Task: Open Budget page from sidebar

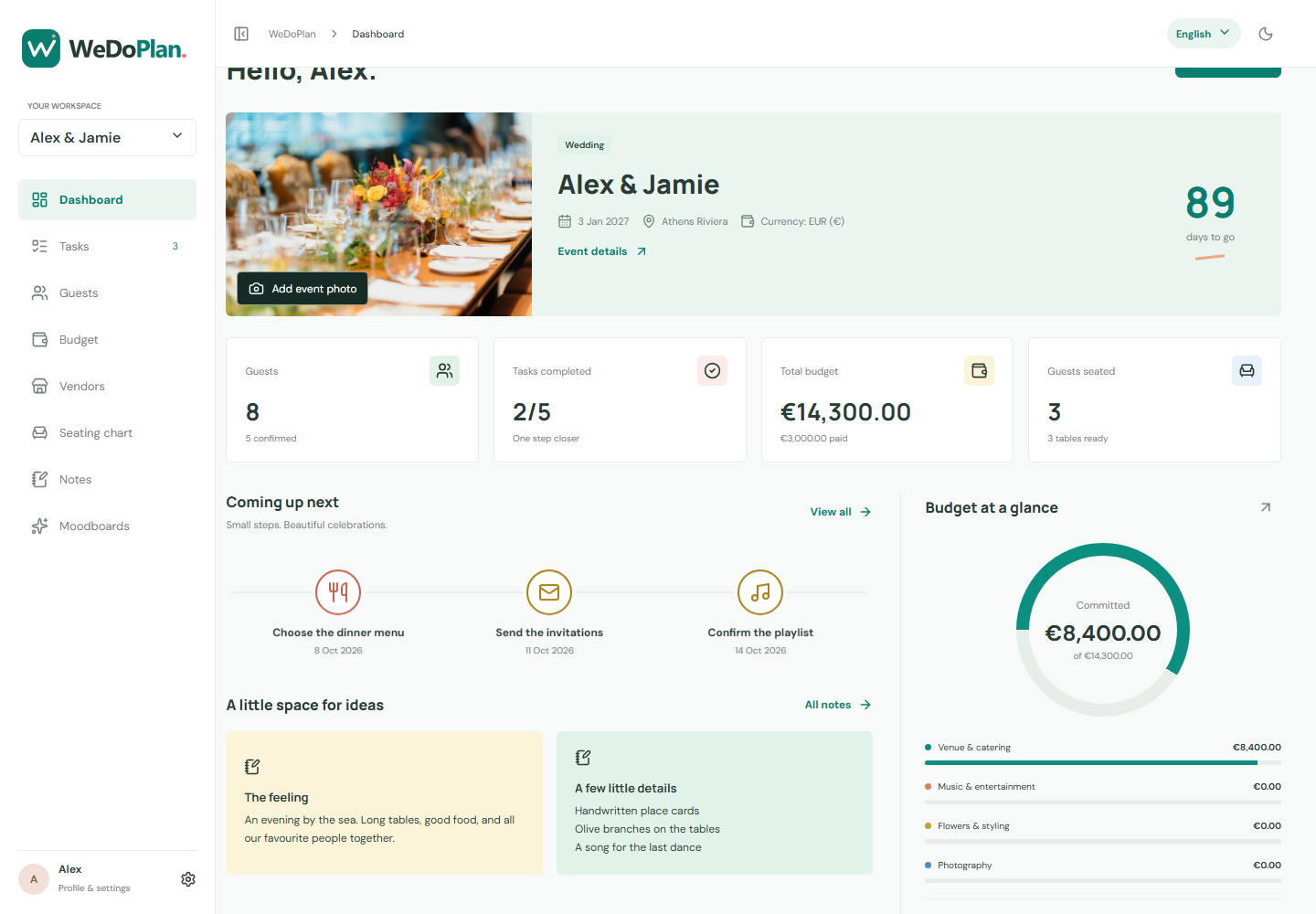Action: coord(107,339)
